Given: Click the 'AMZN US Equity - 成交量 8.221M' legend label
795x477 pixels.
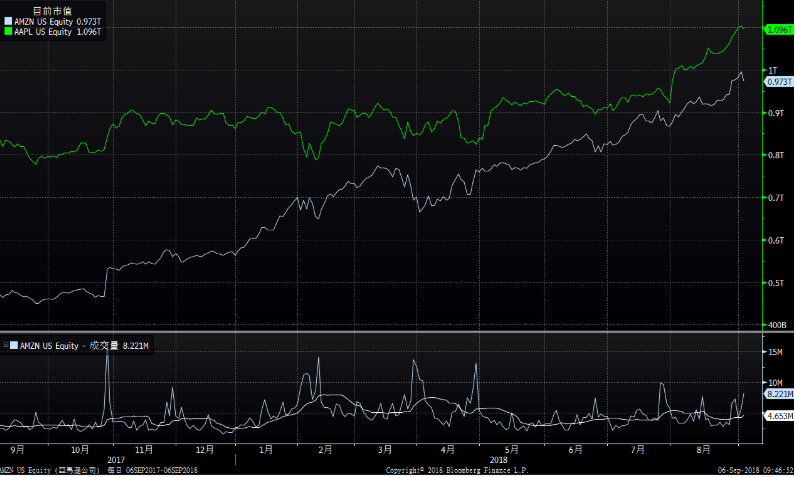Looking at the screenshot, I should click(x=84, y=346).
